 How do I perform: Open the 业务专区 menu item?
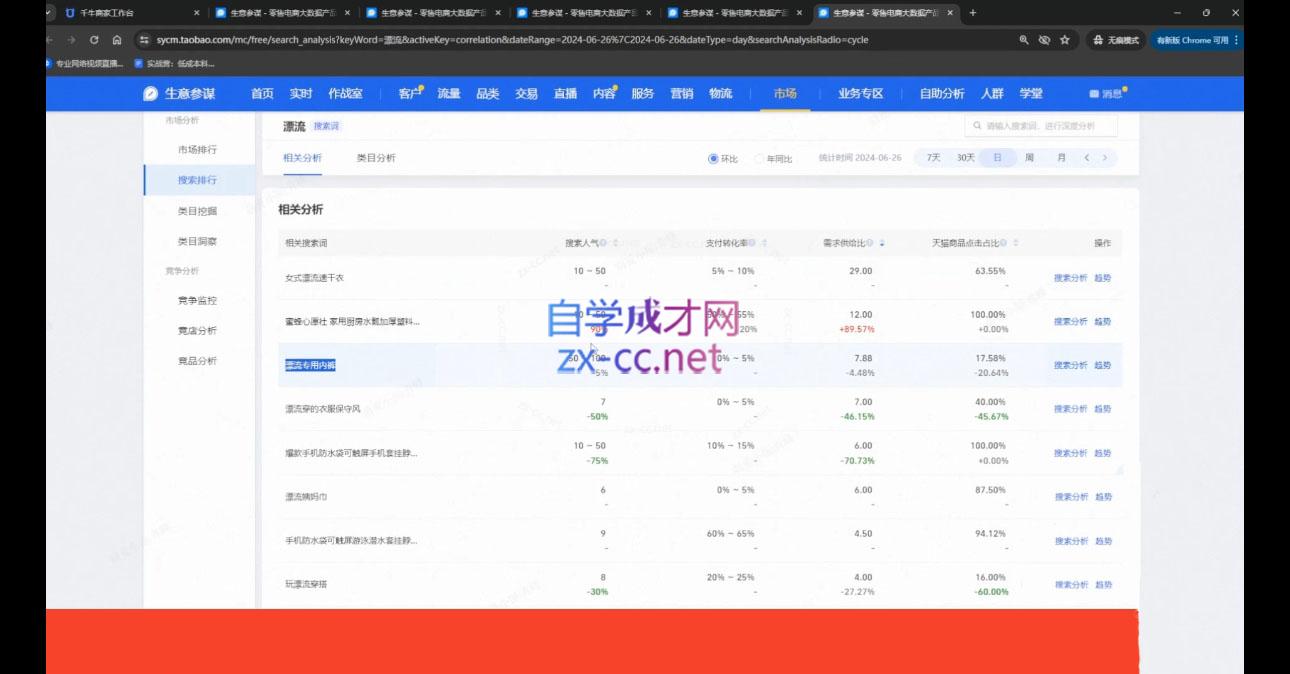click(x=861, y=93)
